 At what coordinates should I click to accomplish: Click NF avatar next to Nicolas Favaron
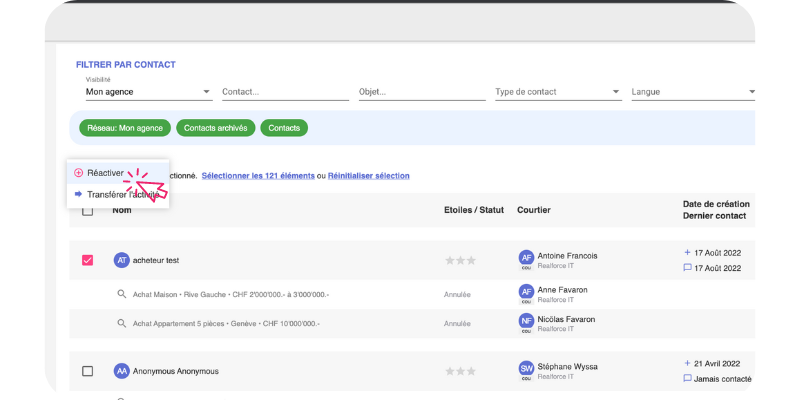[x=527, y=321]
